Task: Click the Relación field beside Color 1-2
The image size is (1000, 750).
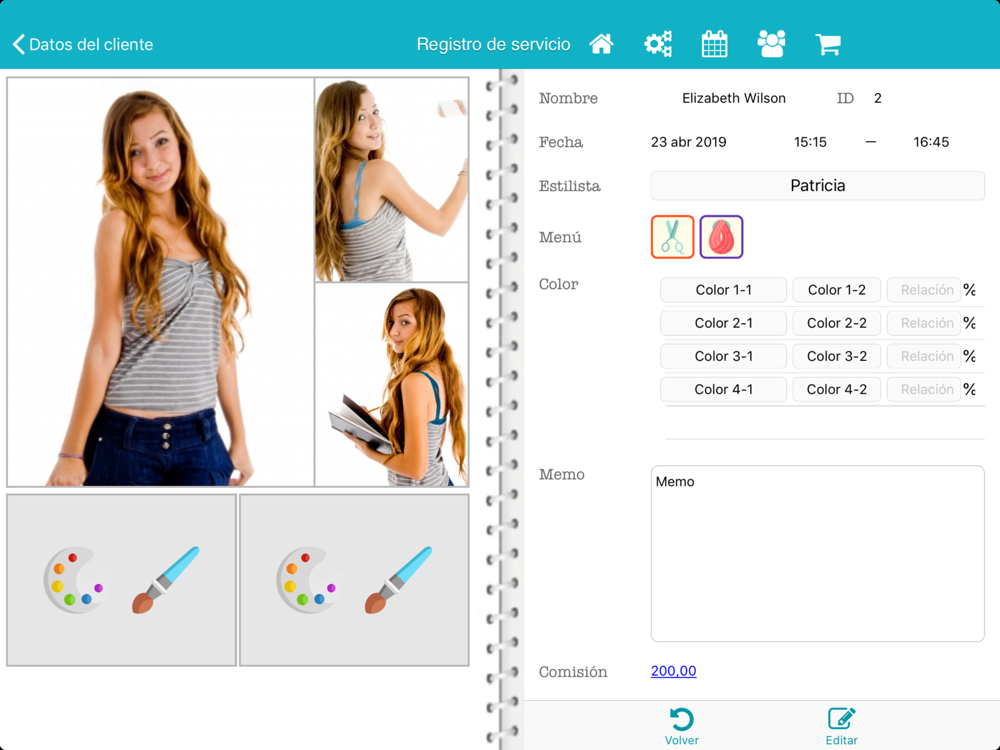Action: point(924,290)
